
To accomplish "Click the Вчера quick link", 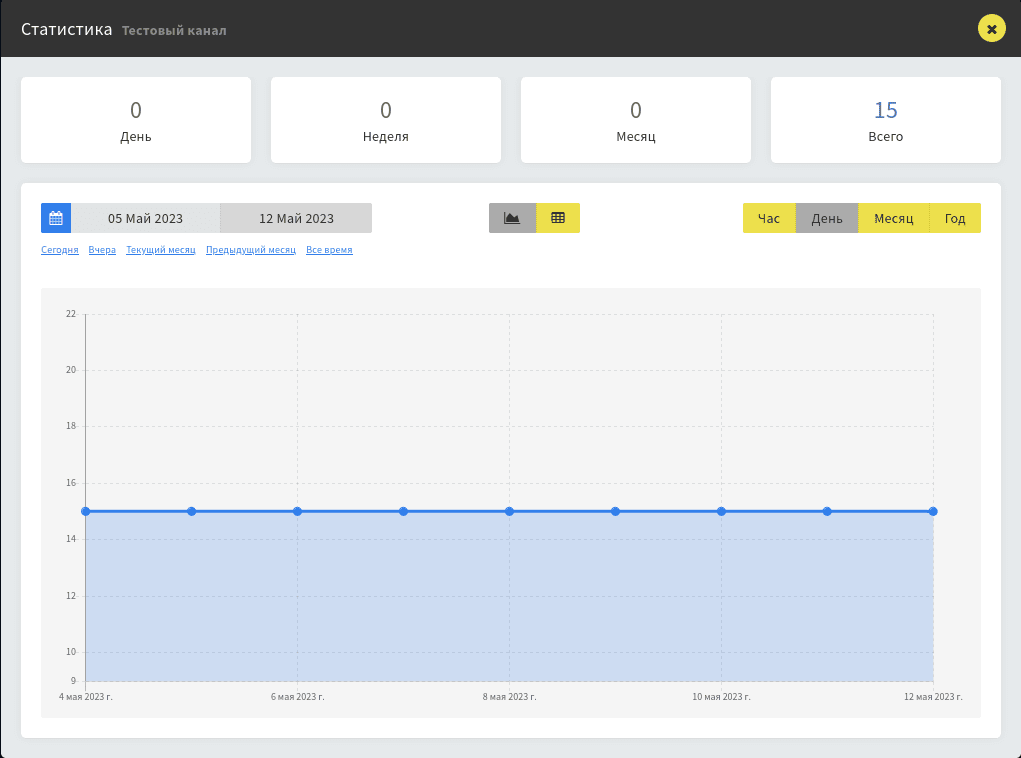I will click(x=102, y=250).
